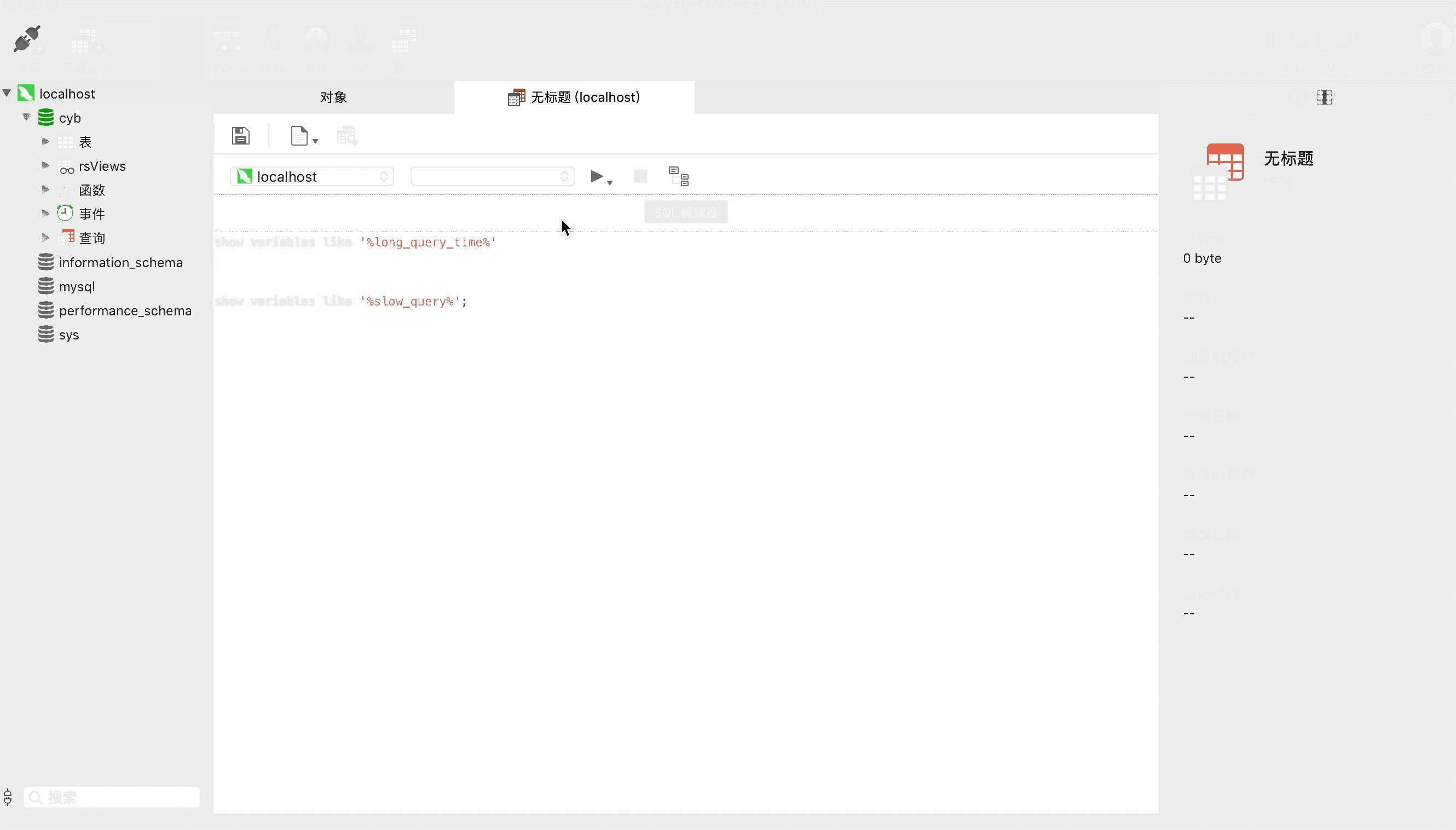Click the SQL 编辑器 label button
1456x830 pixels.
tap(685, 212)
